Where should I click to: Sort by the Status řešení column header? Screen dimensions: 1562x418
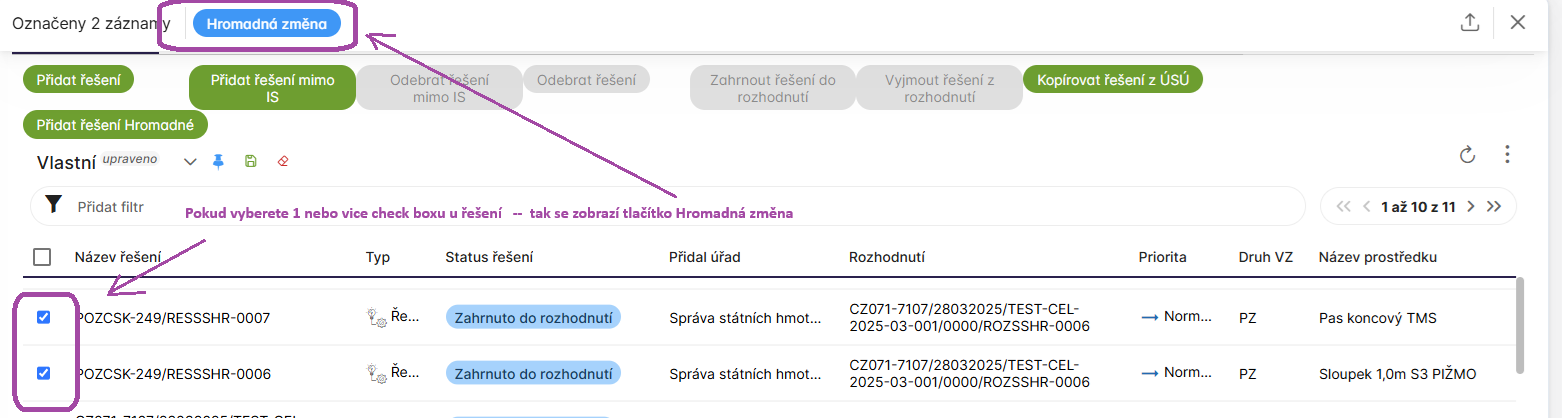tap(489, 257)
